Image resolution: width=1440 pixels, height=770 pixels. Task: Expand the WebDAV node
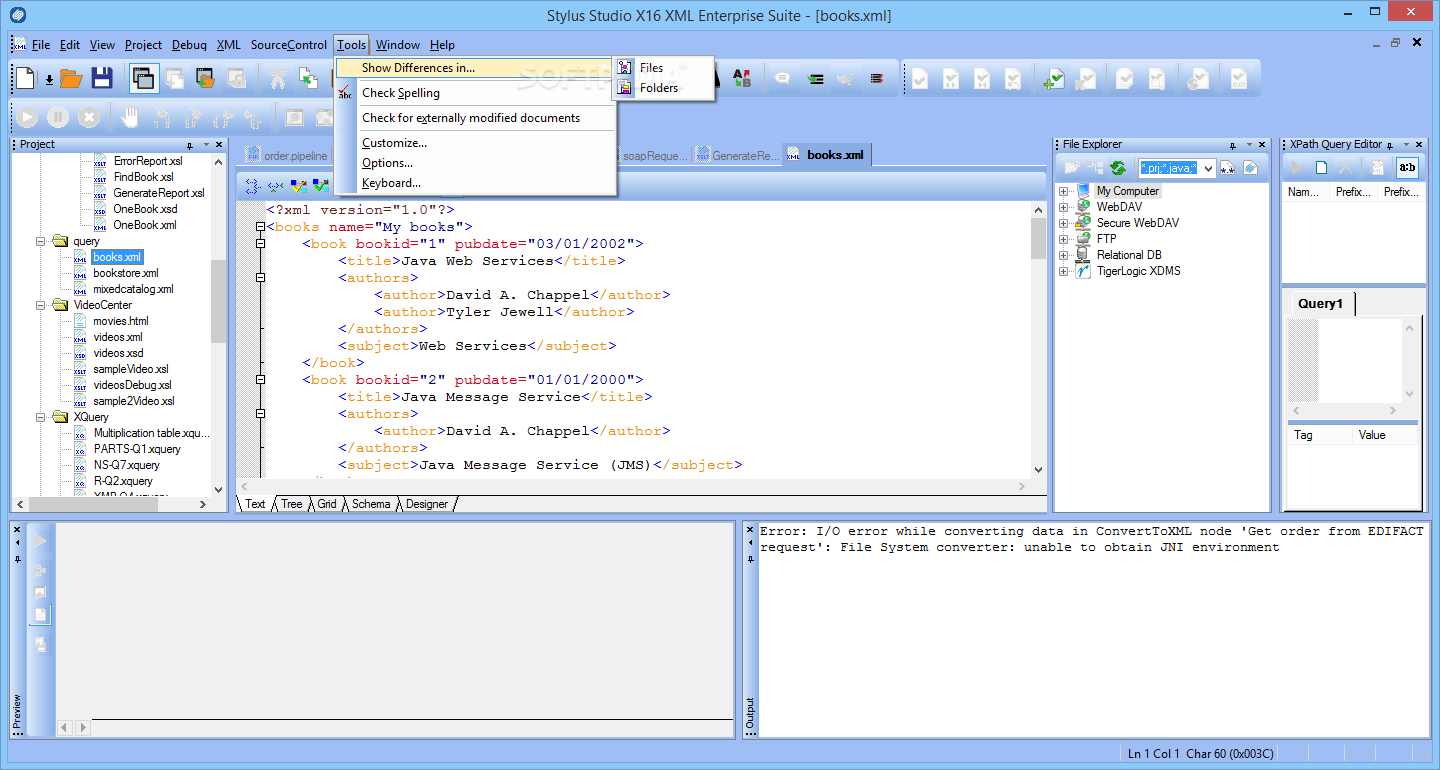(x=1064, y=207)
